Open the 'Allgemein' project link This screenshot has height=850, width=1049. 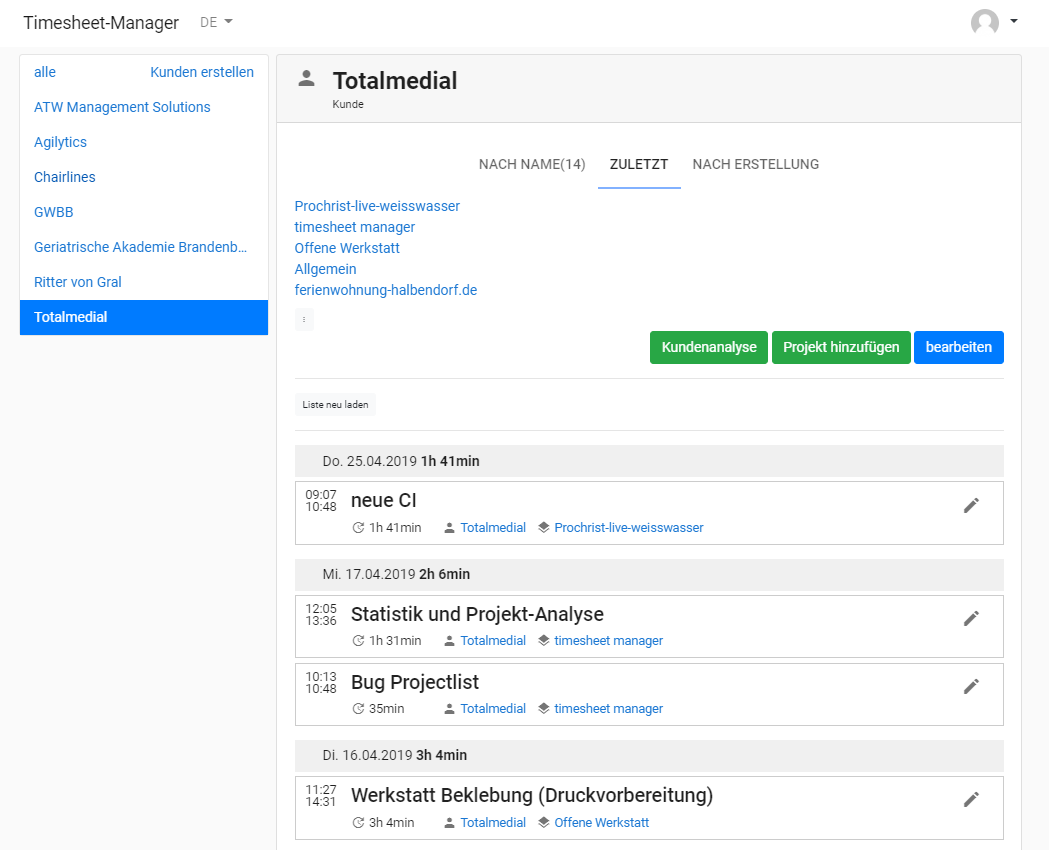325,270
